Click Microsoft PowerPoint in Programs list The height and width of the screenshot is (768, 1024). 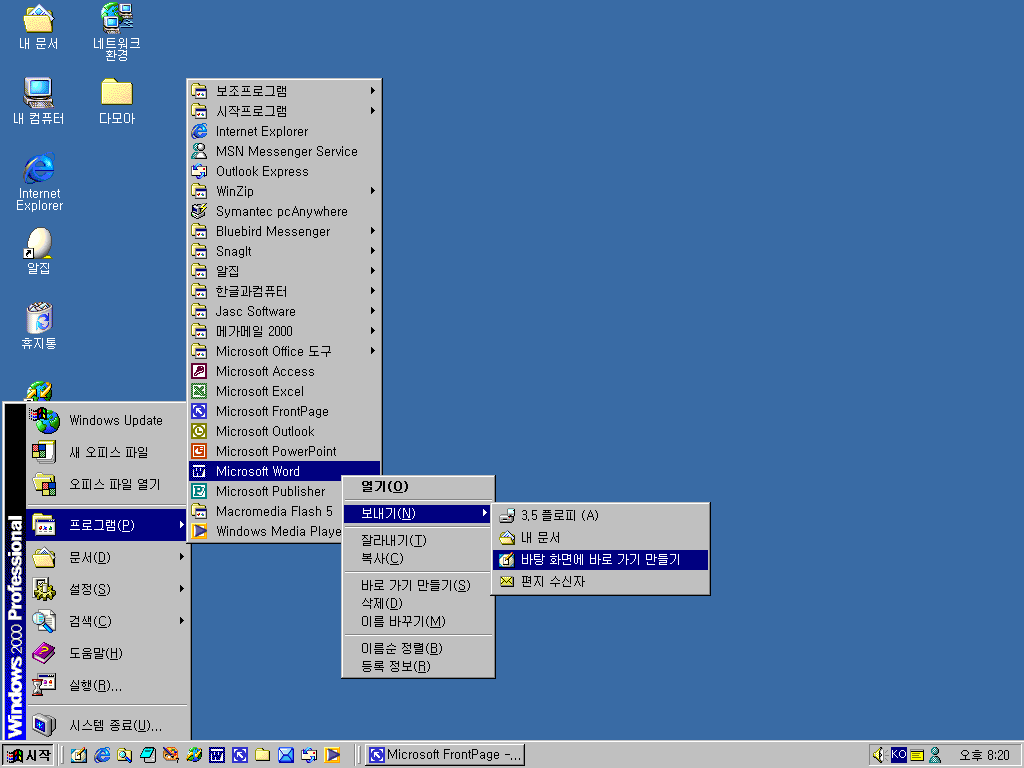[284, 451]
